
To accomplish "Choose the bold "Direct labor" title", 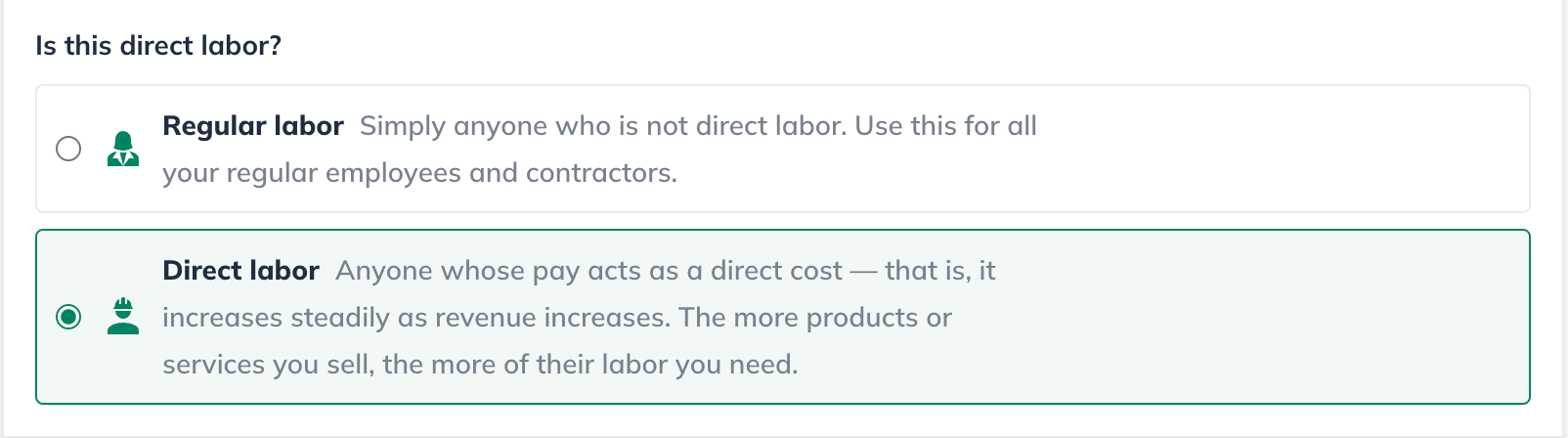I will [x=241, y=271].
